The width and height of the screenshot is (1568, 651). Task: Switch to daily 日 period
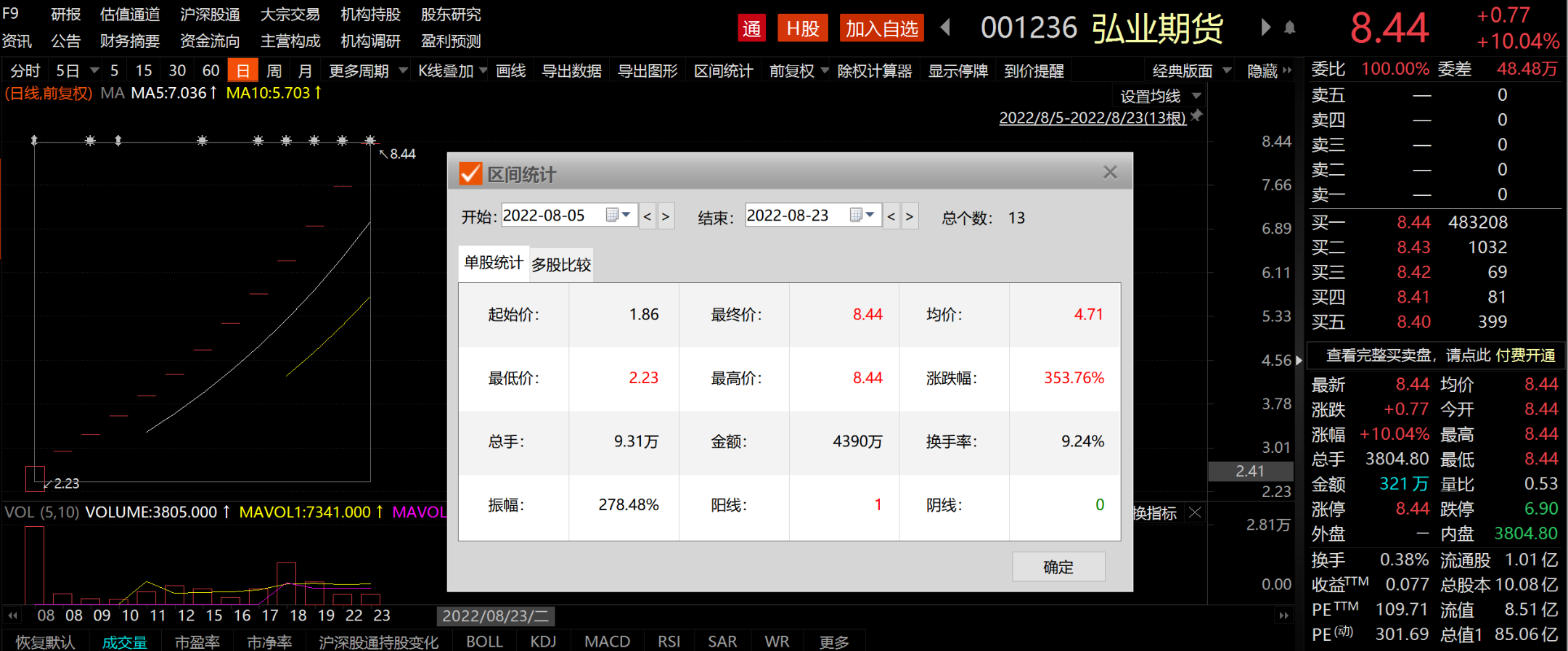point(242,71)
